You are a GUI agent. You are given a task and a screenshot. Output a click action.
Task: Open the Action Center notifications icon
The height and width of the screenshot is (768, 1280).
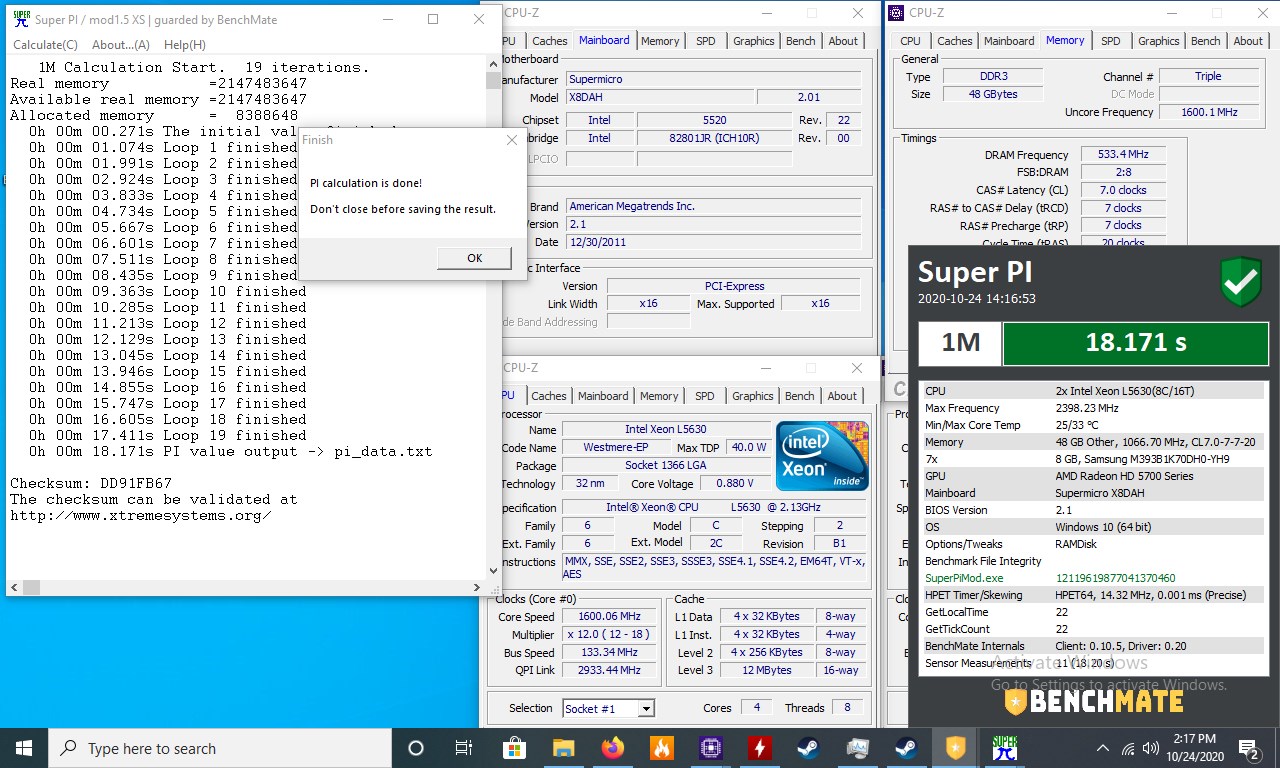point(1249,748)
